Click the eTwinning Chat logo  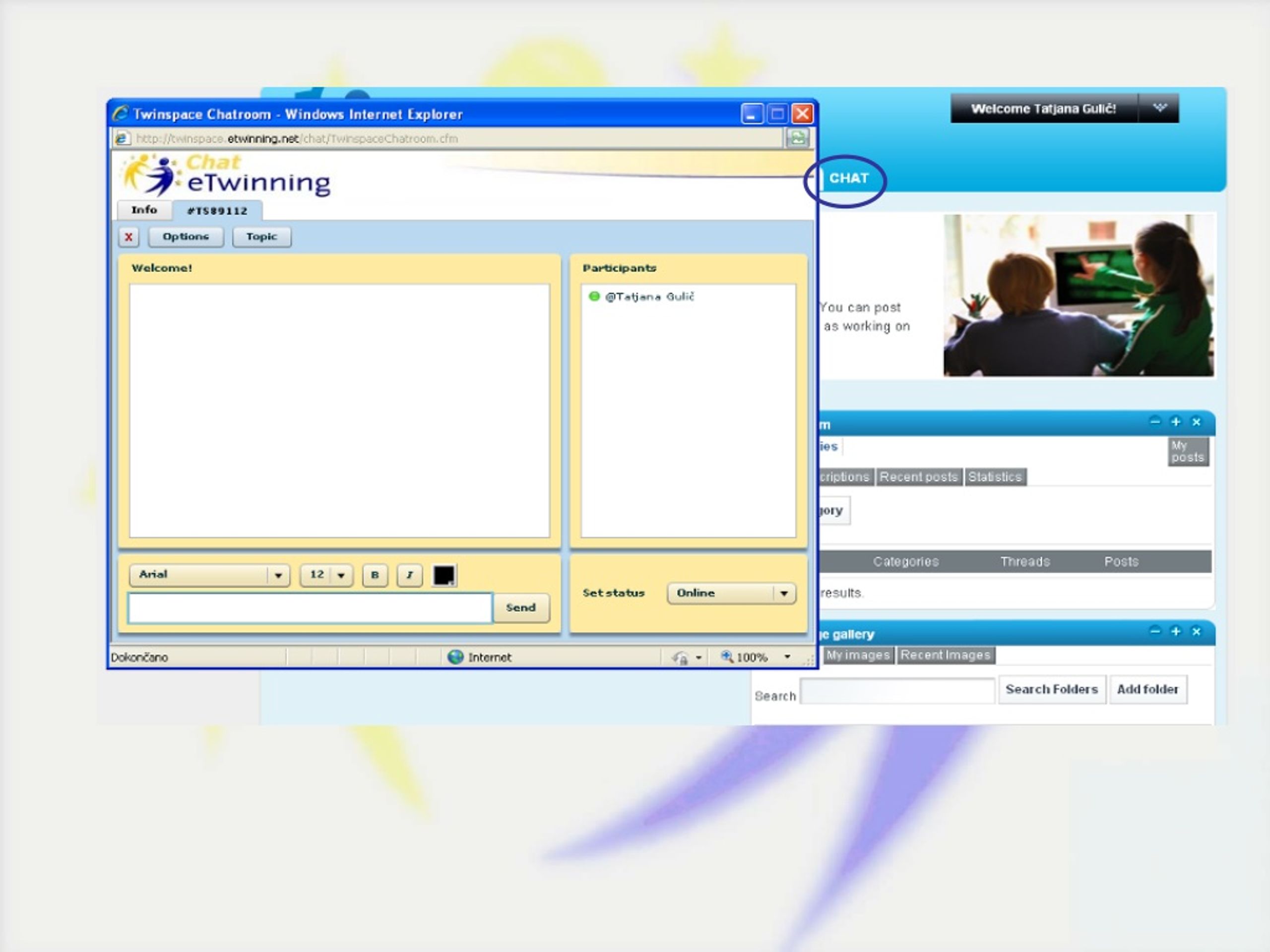click(226, 175)
